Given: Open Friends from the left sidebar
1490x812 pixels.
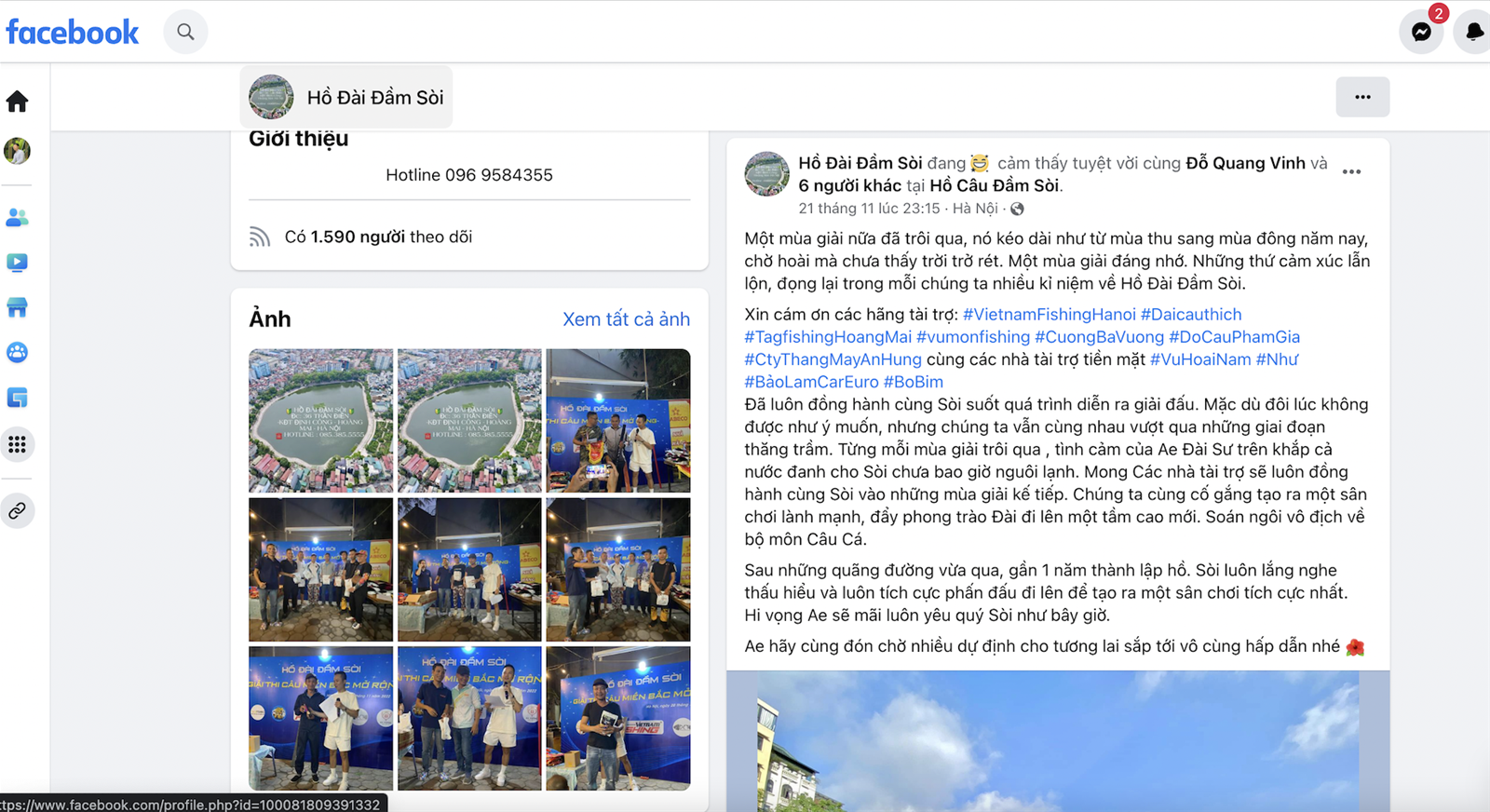Looking at the screenshot, I should [x=18, y=218].
